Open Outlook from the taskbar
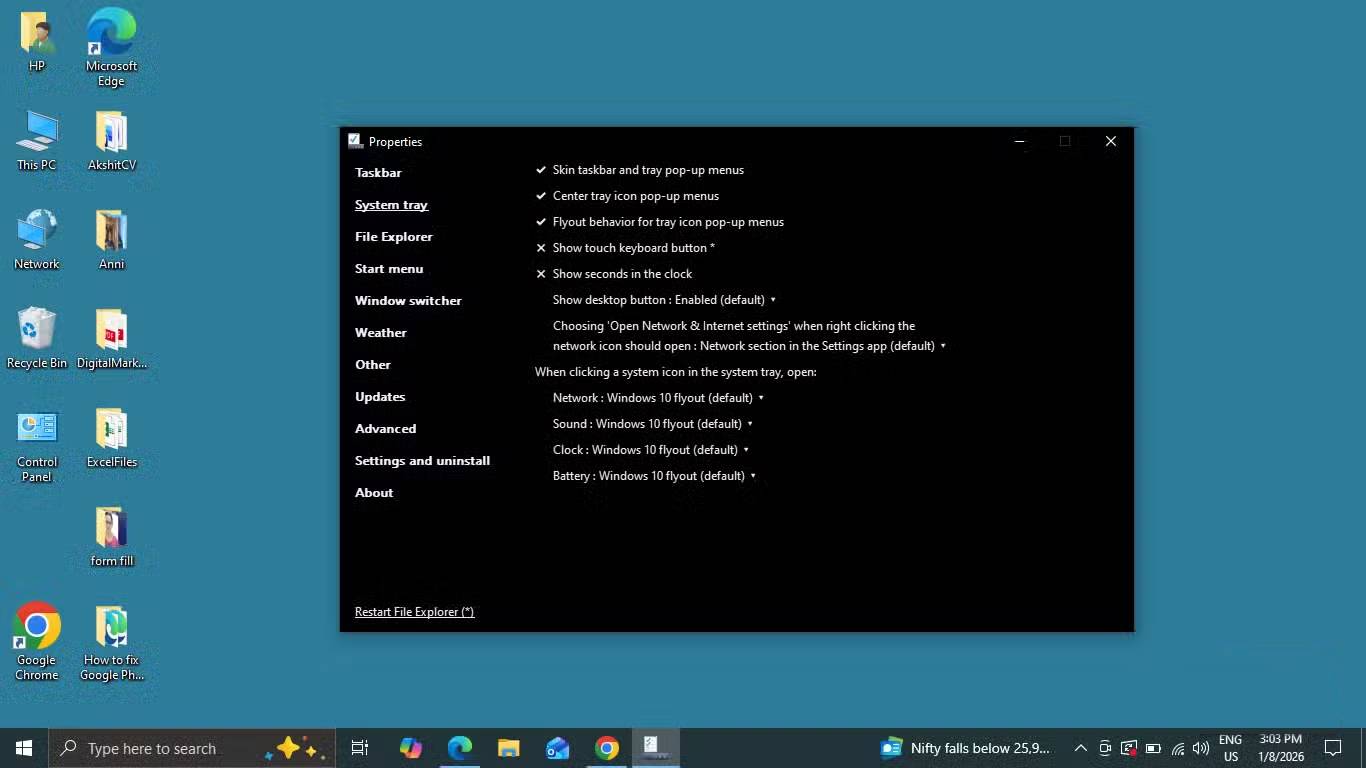The height and width of the screenshot is (768, 1366). (557, 748)
